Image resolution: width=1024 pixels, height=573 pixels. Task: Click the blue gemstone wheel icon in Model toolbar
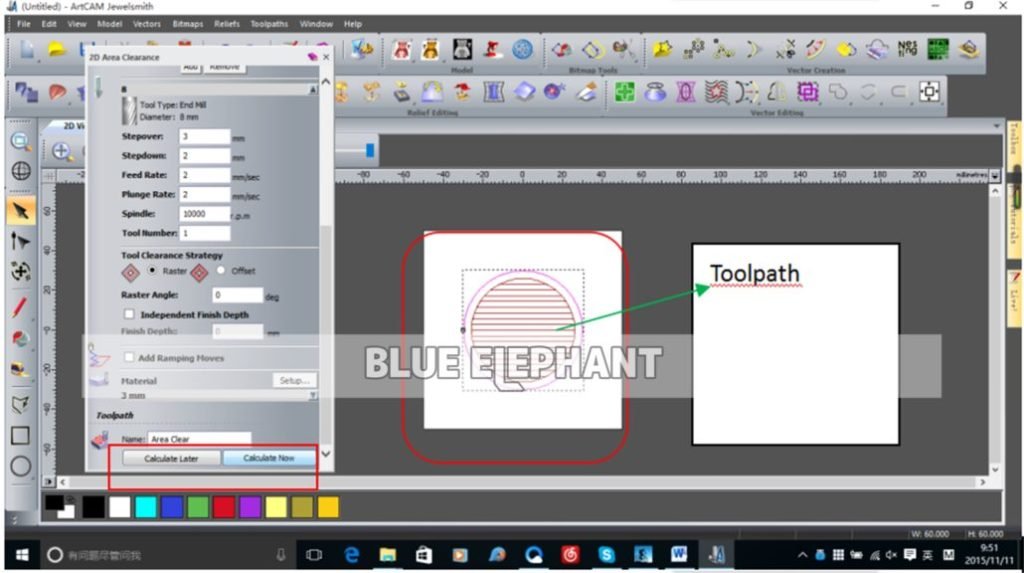[x=522, y=49]
